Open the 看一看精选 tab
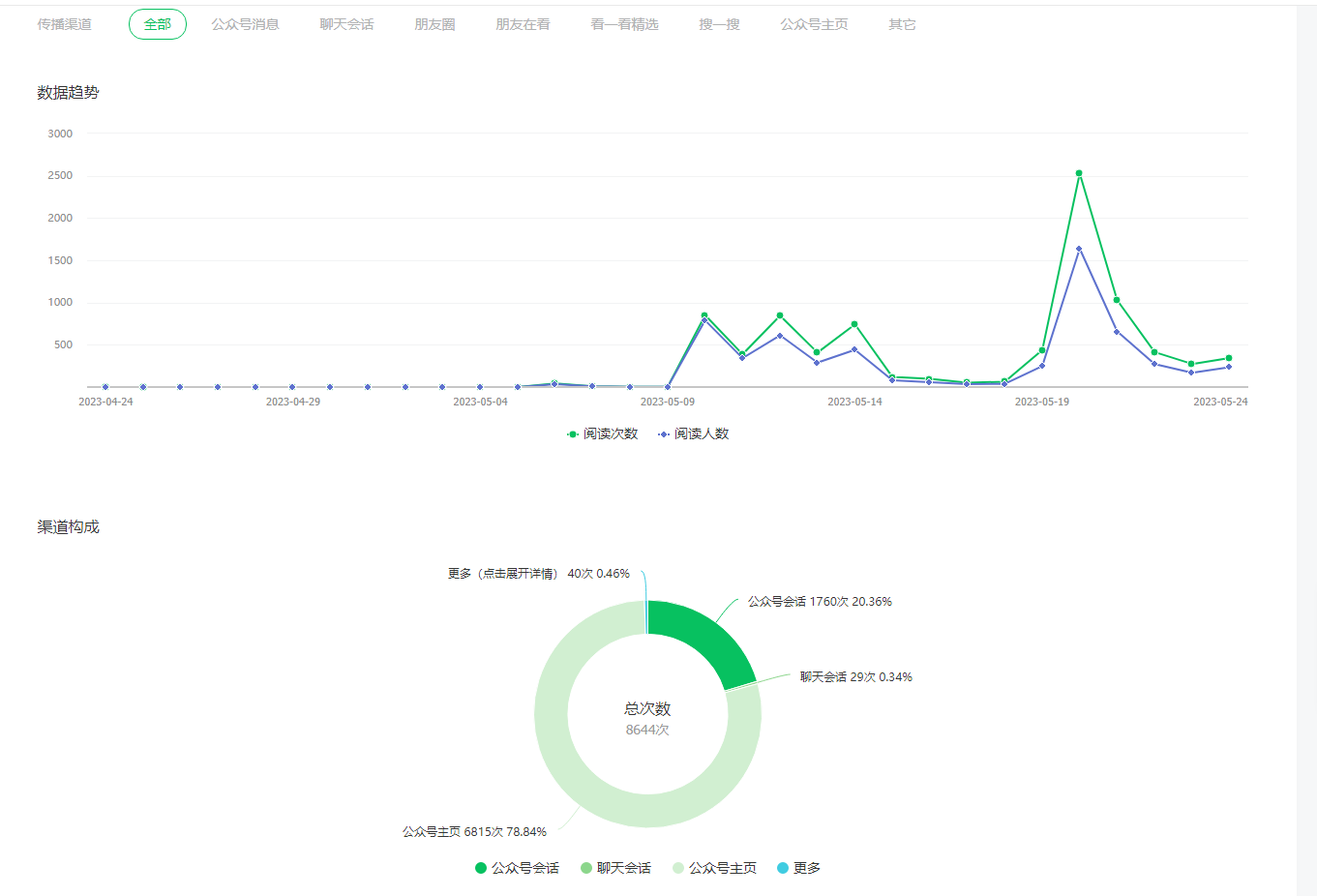1317x896 pixels. [624, 24]
